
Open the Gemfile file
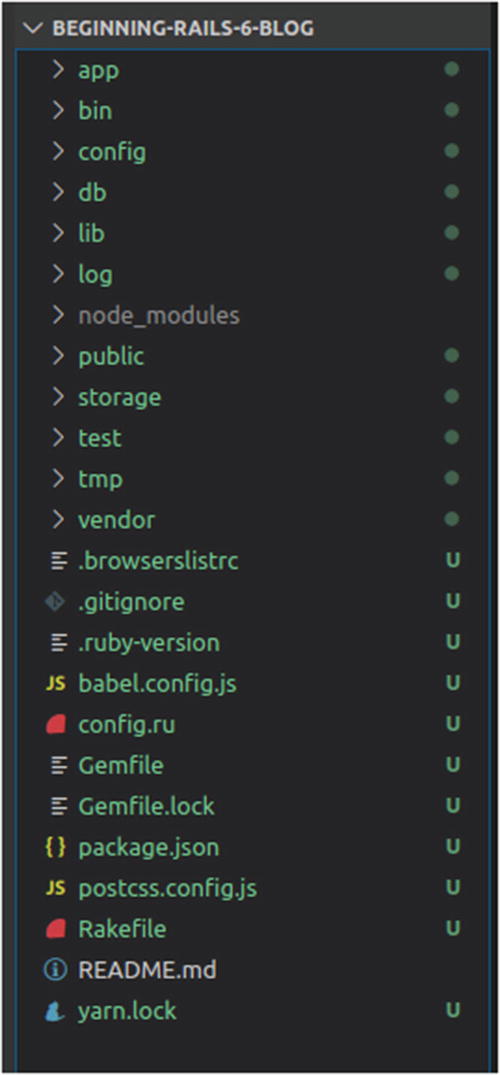click(x=121, y=765)
